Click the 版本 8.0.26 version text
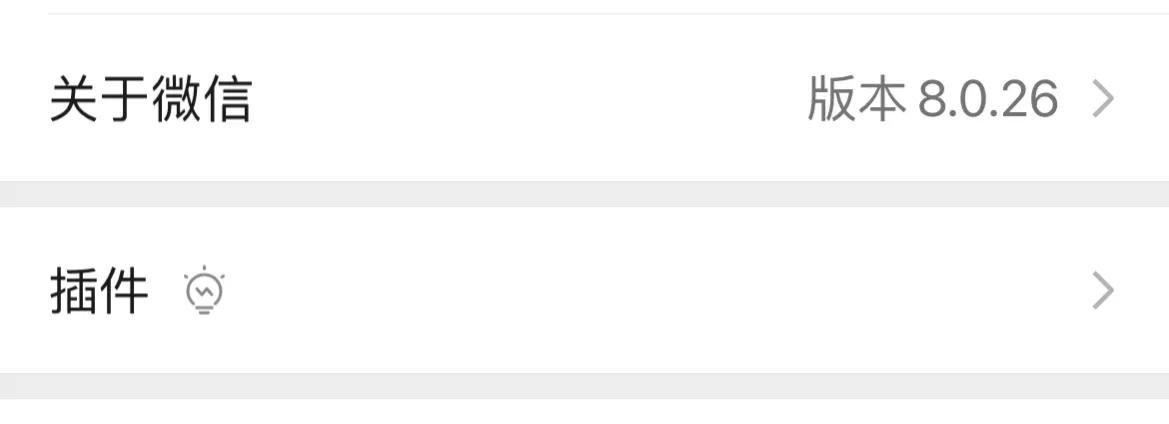 click(932, 99)
